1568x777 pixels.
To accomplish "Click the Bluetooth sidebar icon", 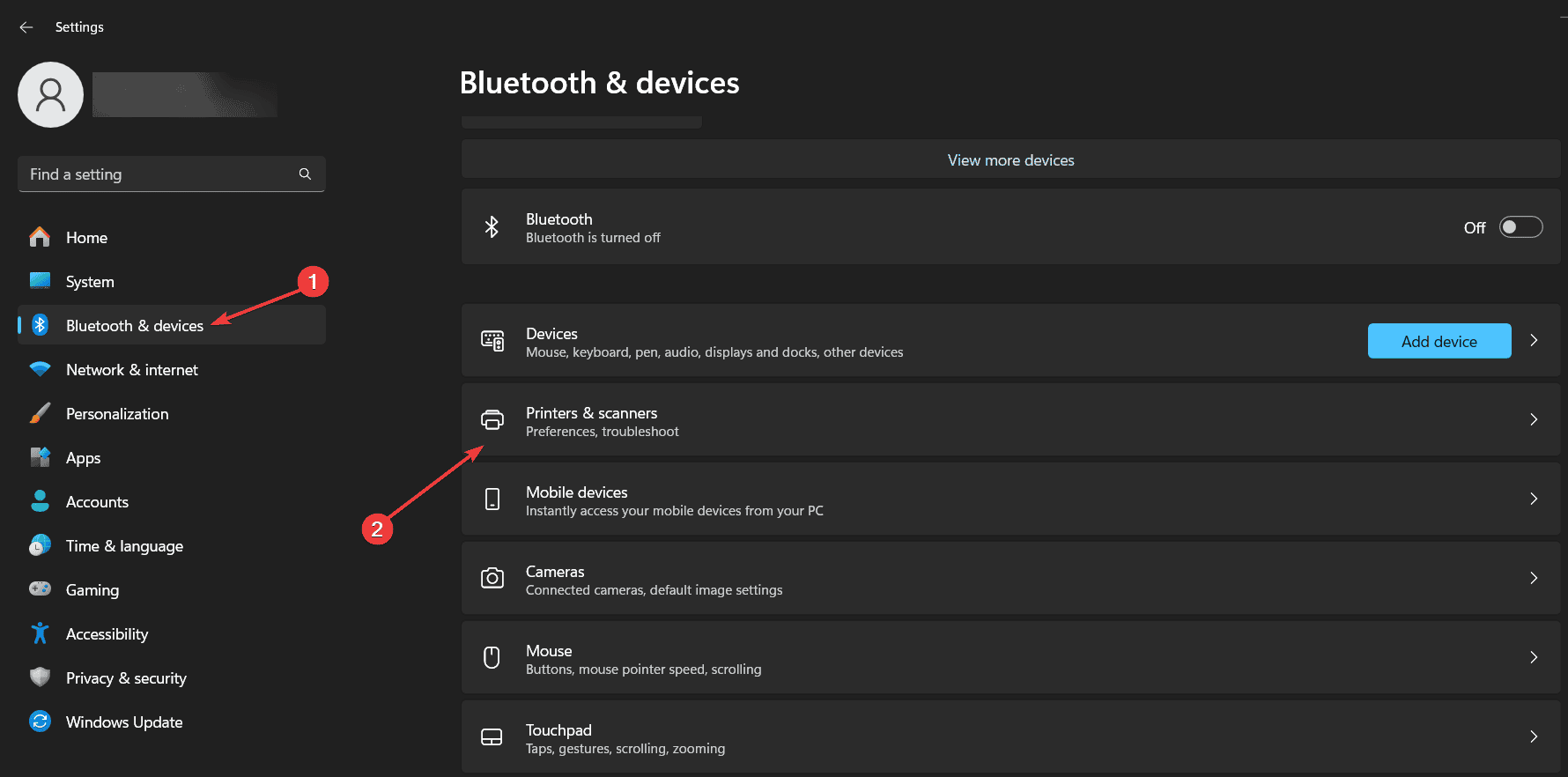I will 40,325.
